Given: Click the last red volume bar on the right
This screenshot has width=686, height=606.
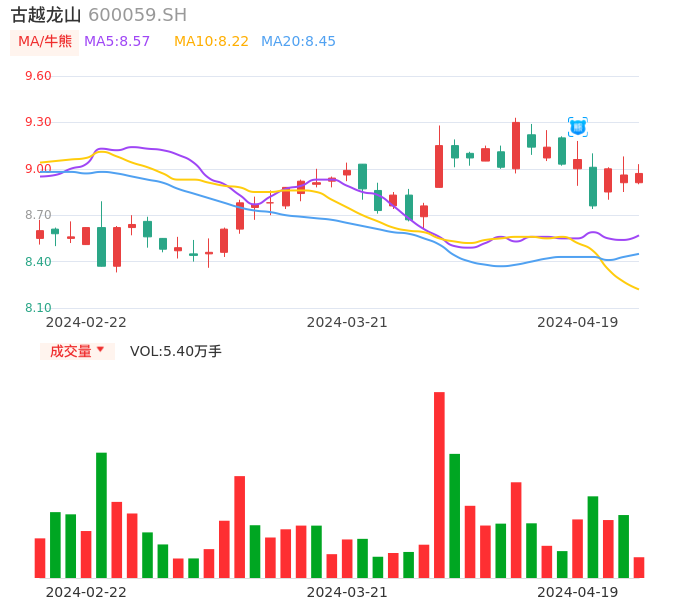Looking at the screenshot, I should click(x=639, y=567).
